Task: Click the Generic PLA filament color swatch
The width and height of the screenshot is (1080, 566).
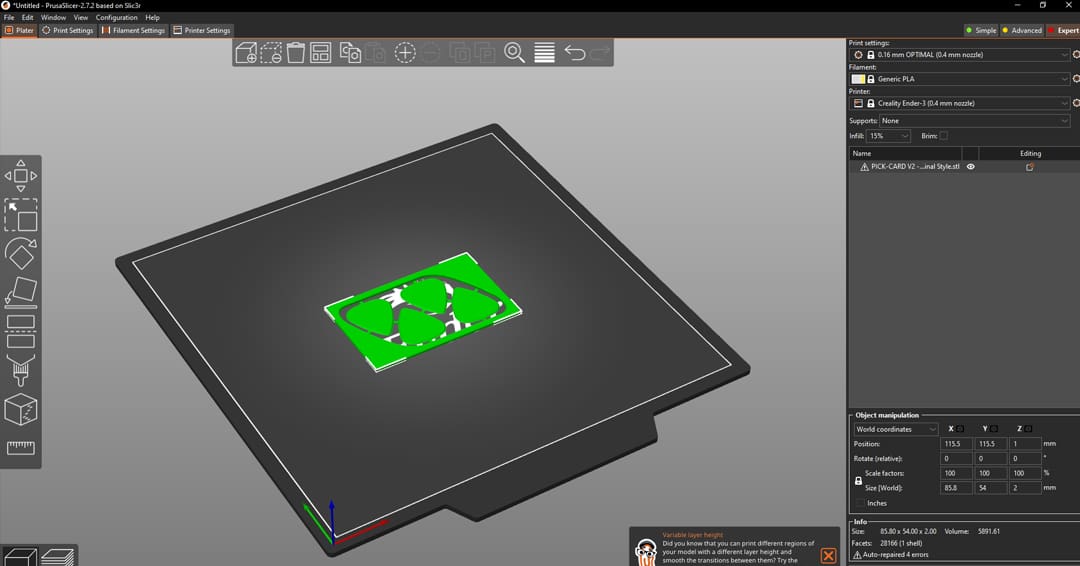Action: tap(858, 79)
